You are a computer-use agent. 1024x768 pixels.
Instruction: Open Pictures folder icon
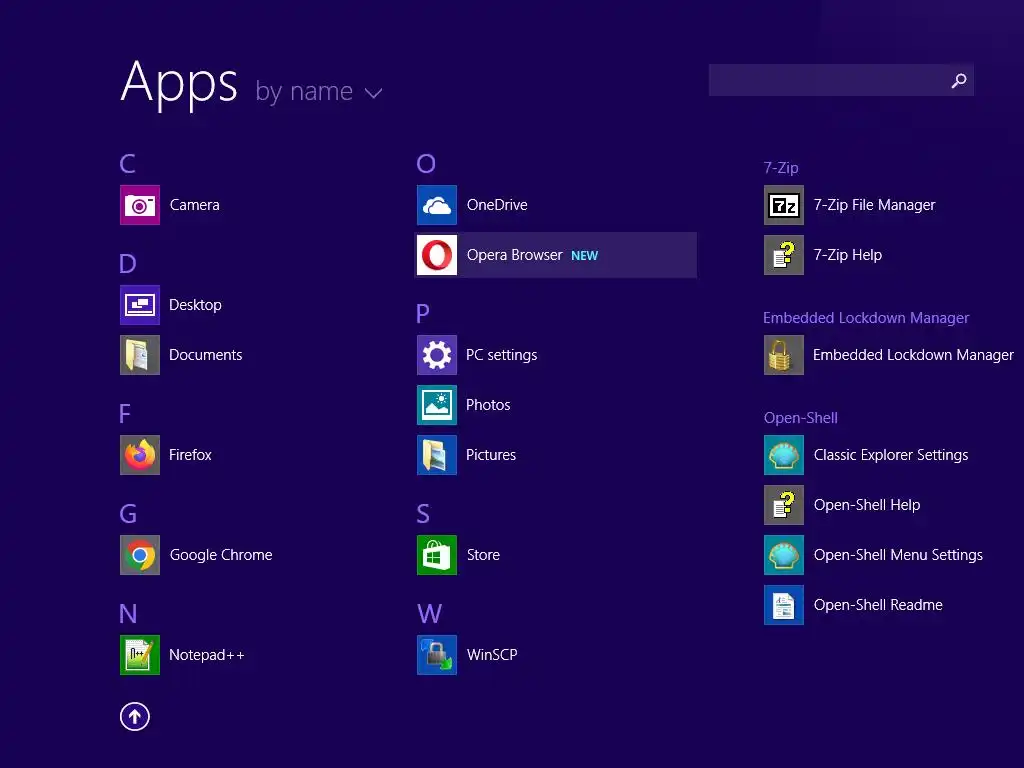click(x=437, y=455)
